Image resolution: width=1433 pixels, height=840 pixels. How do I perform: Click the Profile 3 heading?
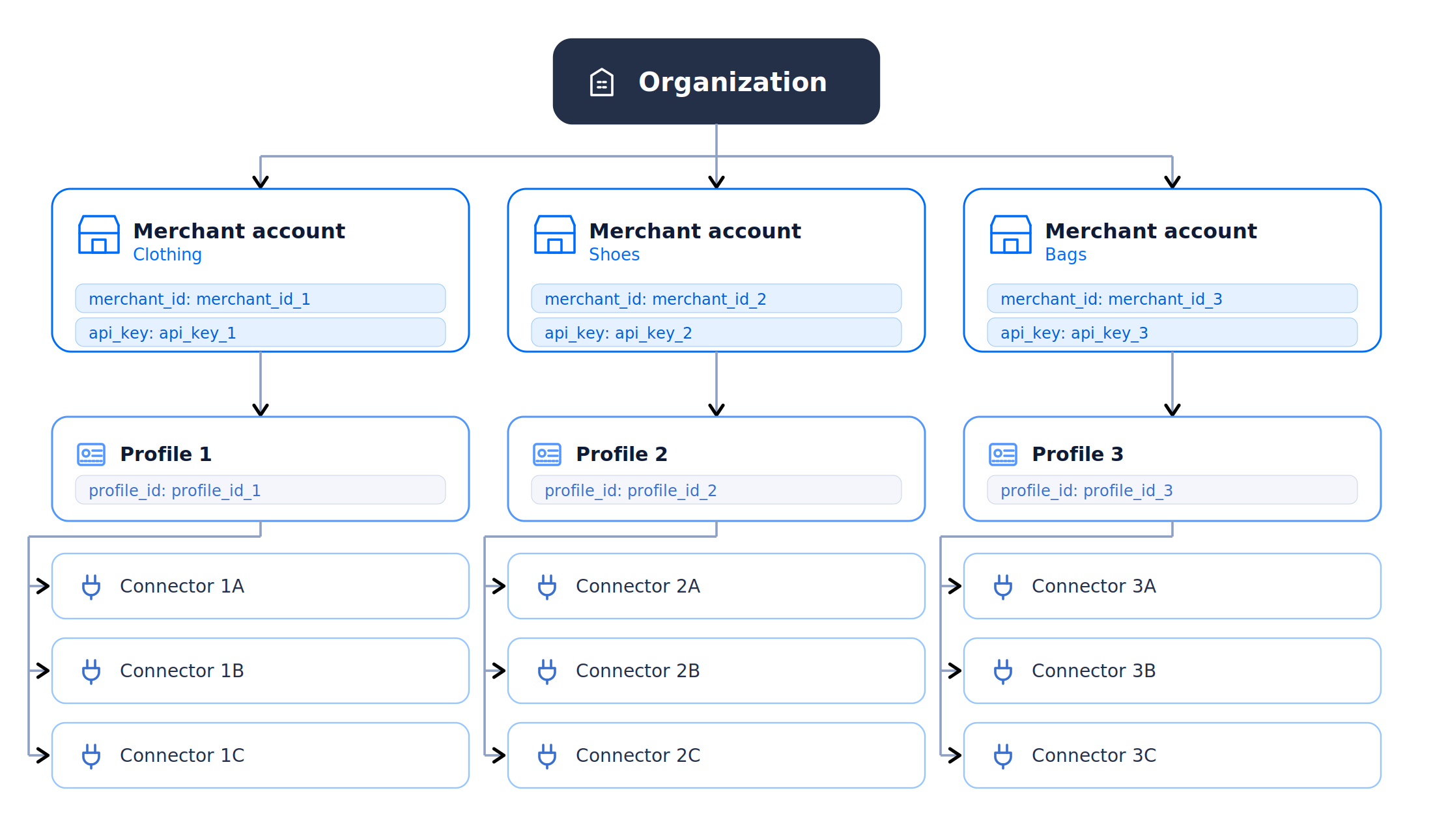coord(1078,454)
